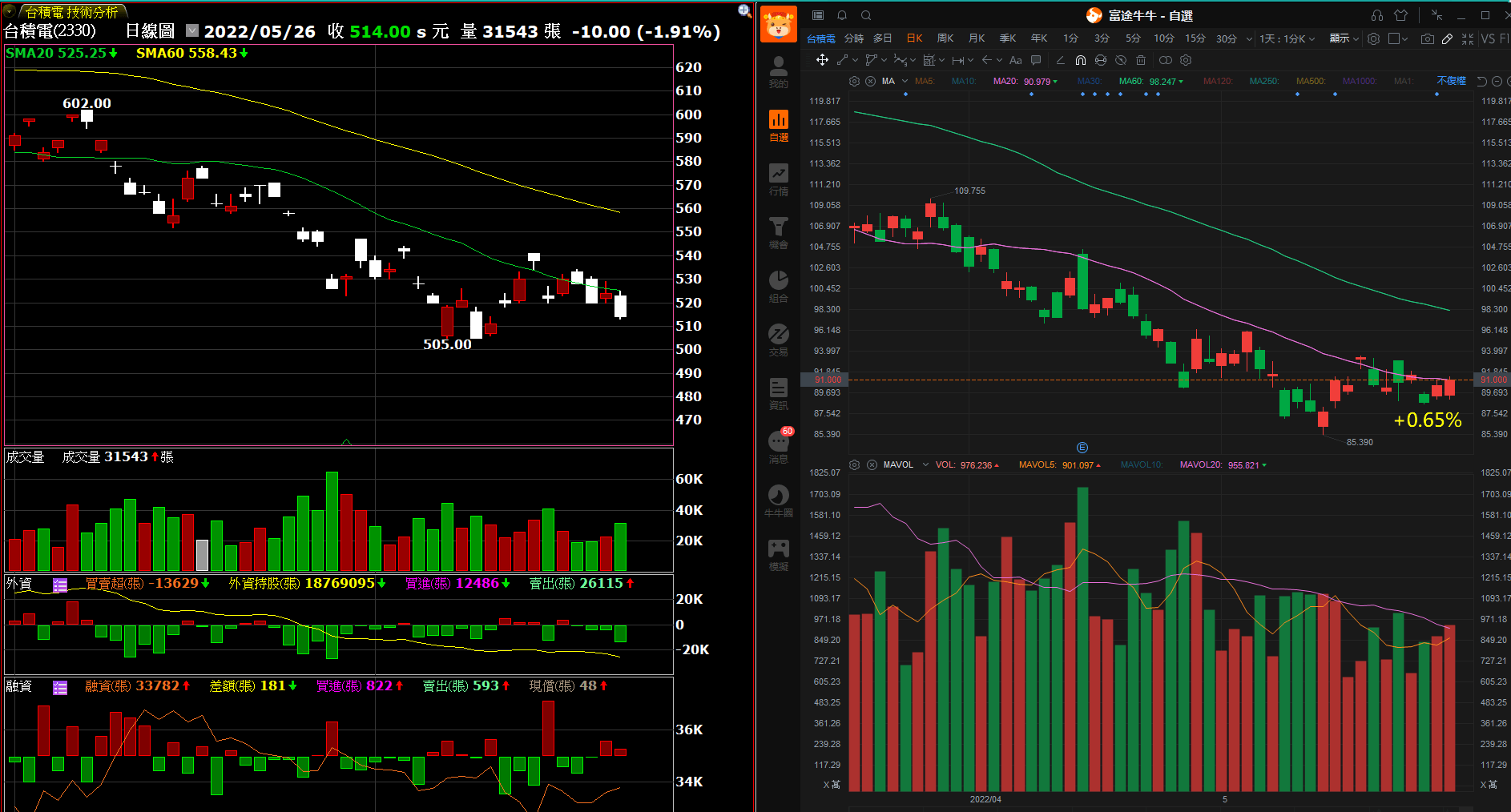Click the zoom magnifier atop the left chart

(744, 10)
